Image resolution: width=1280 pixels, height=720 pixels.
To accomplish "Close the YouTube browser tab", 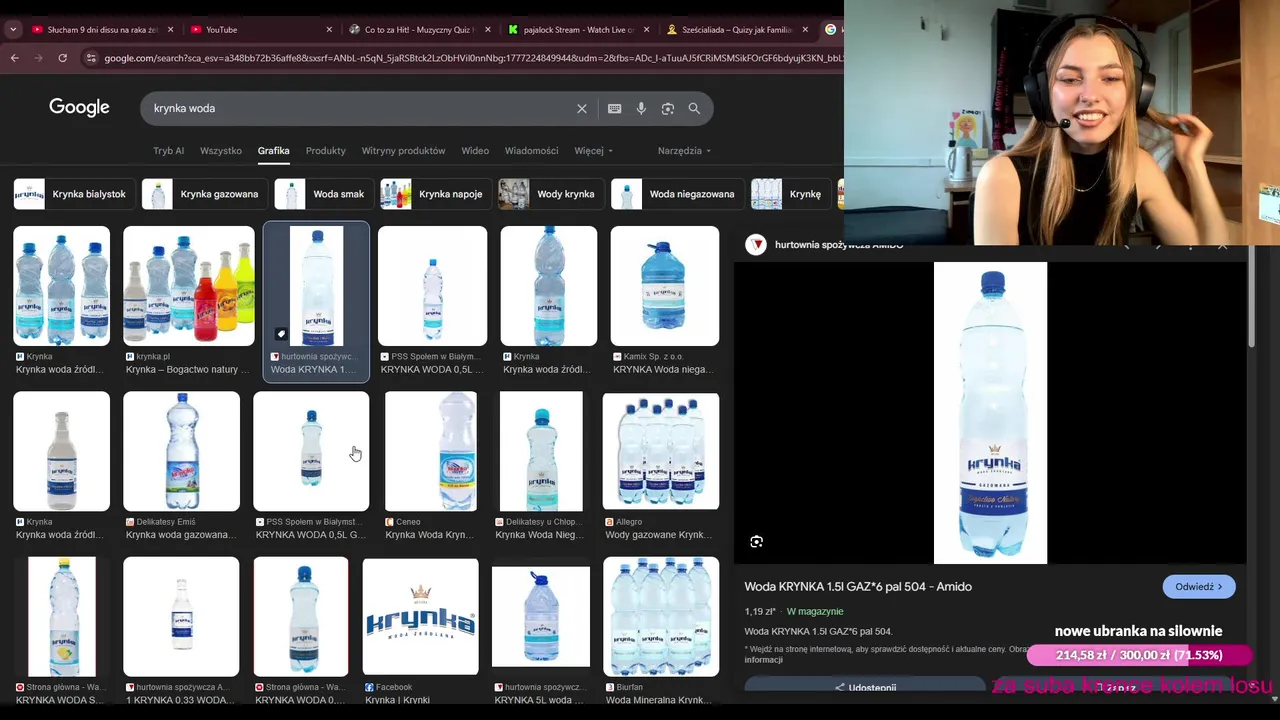I will click(329, 29).
